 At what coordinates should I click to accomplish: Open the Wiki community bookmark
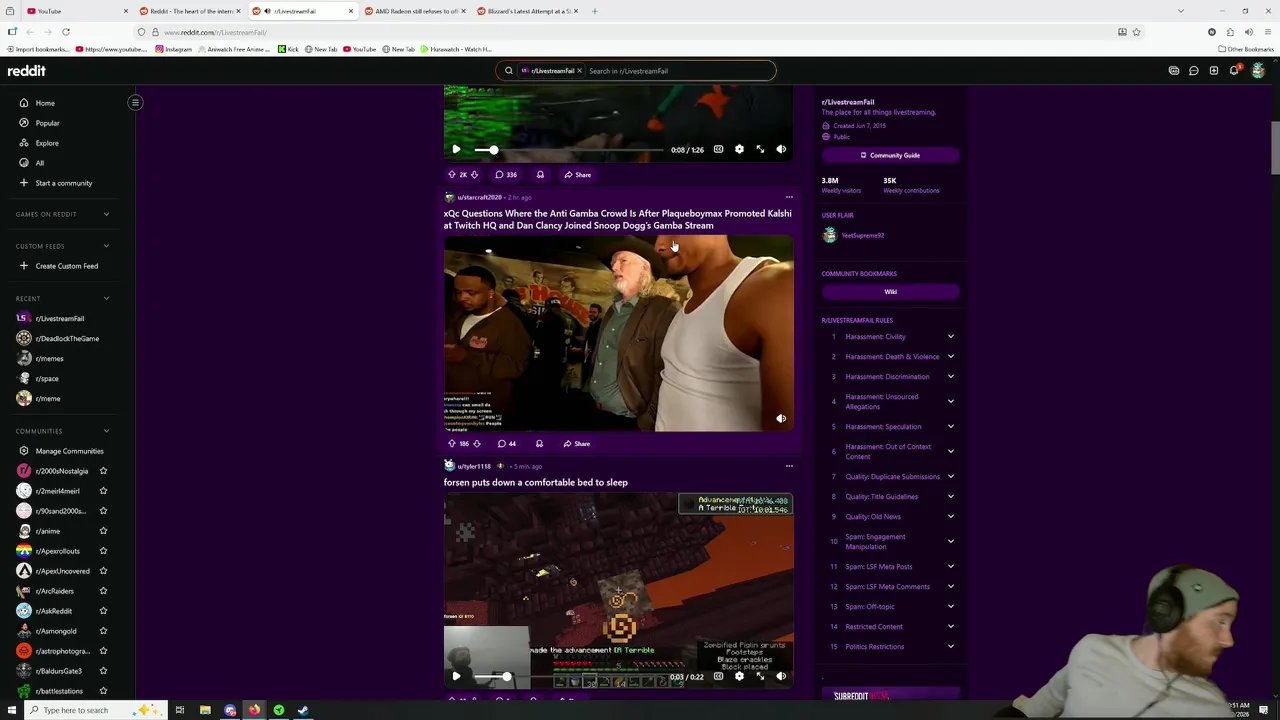(x=890, y=292)
